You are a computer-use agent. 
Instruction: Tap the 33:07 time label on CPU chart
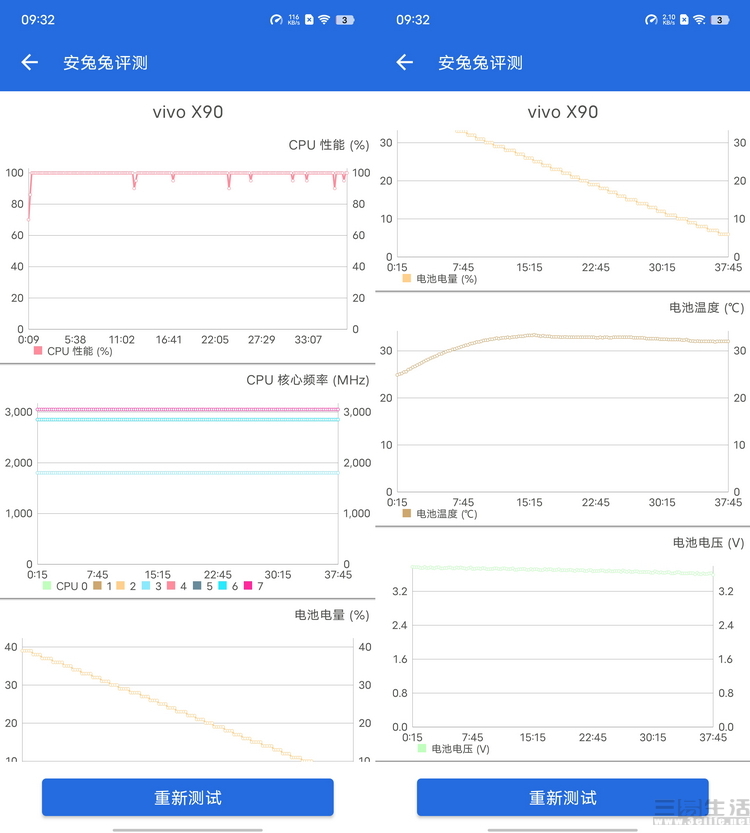[308, 339]
